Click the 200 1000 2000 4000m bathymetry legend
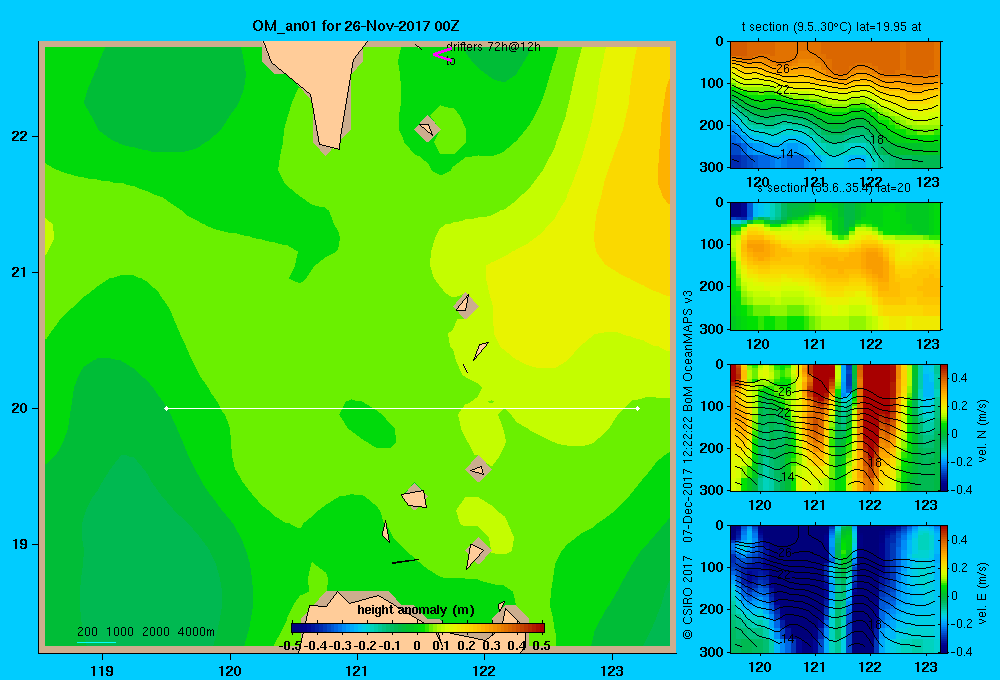The image size is (1000, 680). click(146, 632)
